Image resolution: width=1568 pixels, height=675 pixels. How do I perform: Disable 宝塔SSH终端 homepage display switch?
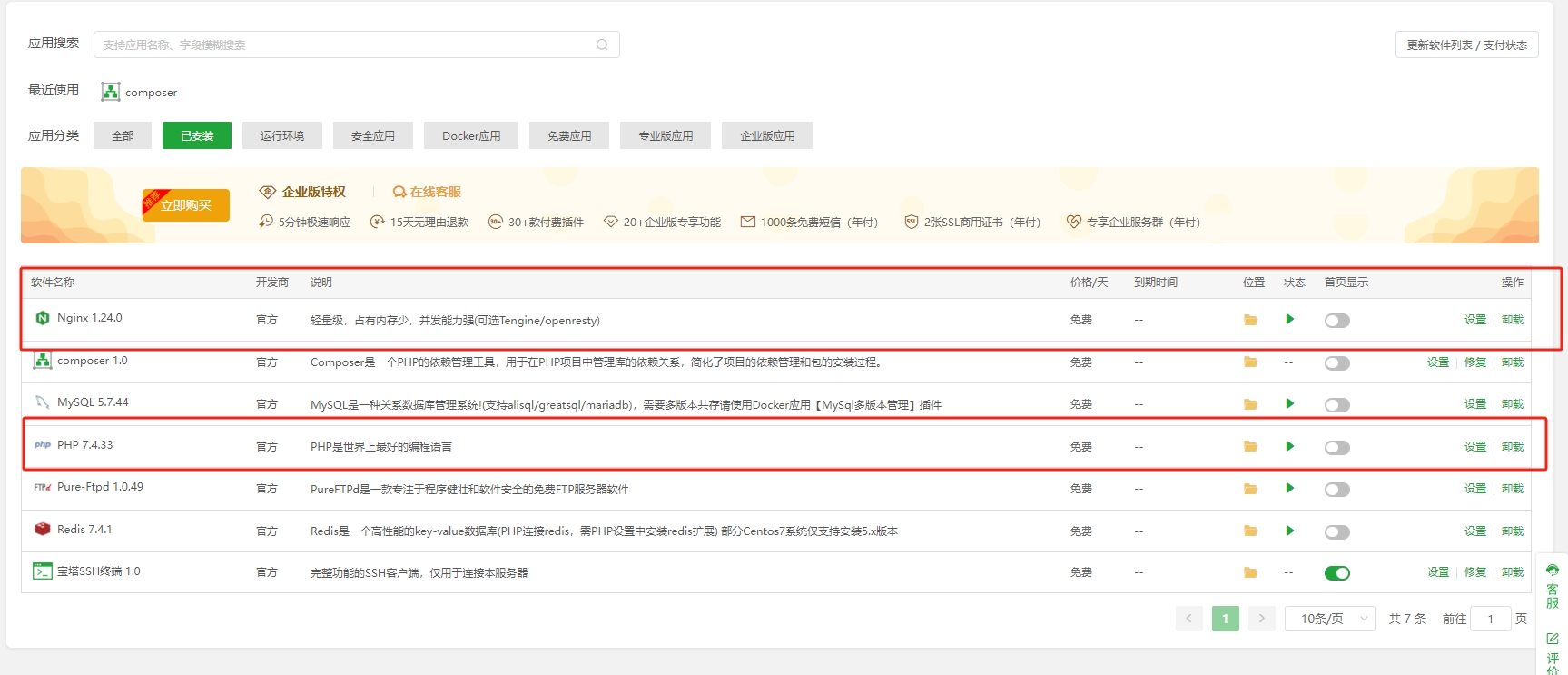1337,573
